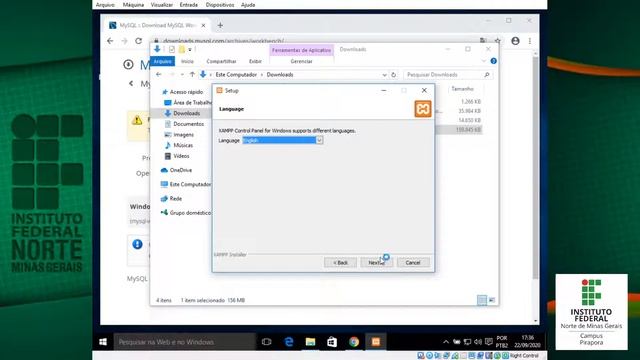The height and width of the screenshot is (360, 640).
Task: Open the Language dropdown in Setup
Action: tap(319, 140)
